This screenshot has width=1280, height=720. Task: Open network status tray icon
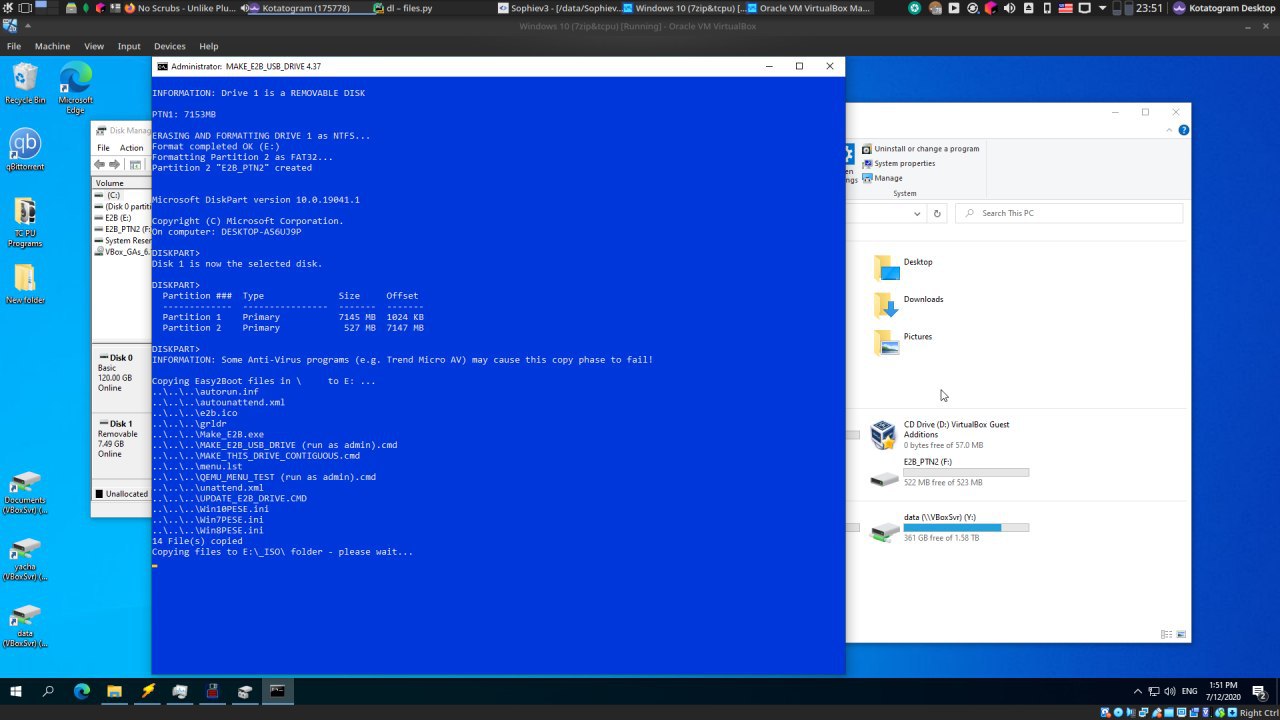click(x=1154, y=691)
